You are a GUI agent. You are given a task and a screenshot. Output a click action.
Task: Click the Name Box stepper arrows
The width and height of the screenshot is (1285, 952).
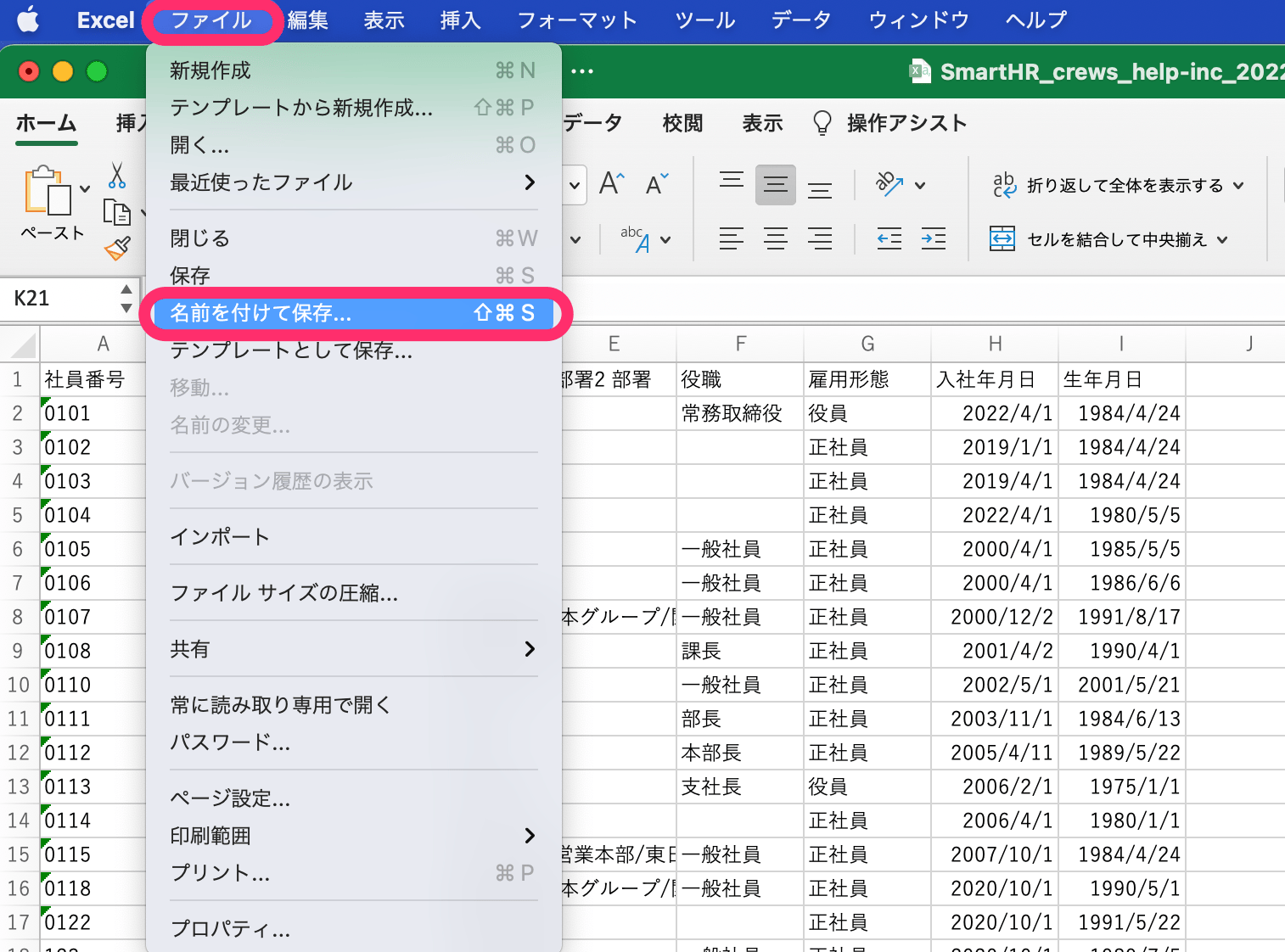click(x=126, y=299)
